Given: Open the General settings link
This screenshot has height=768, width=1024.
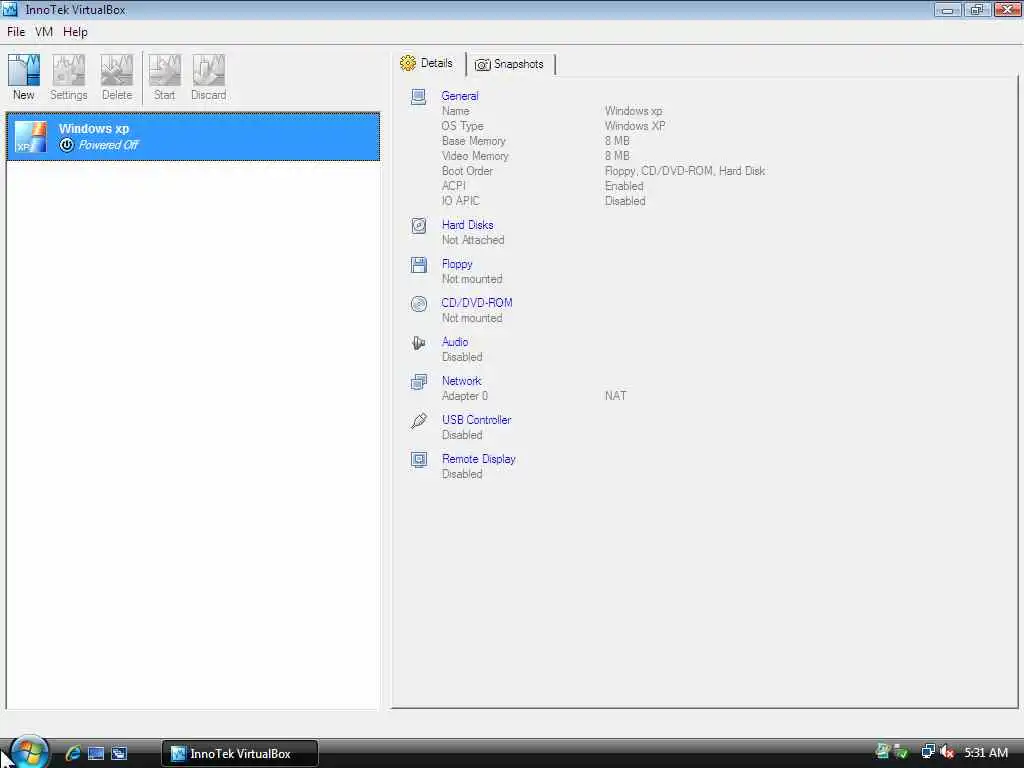Looking at the screenshot, I should coord(460,96).
